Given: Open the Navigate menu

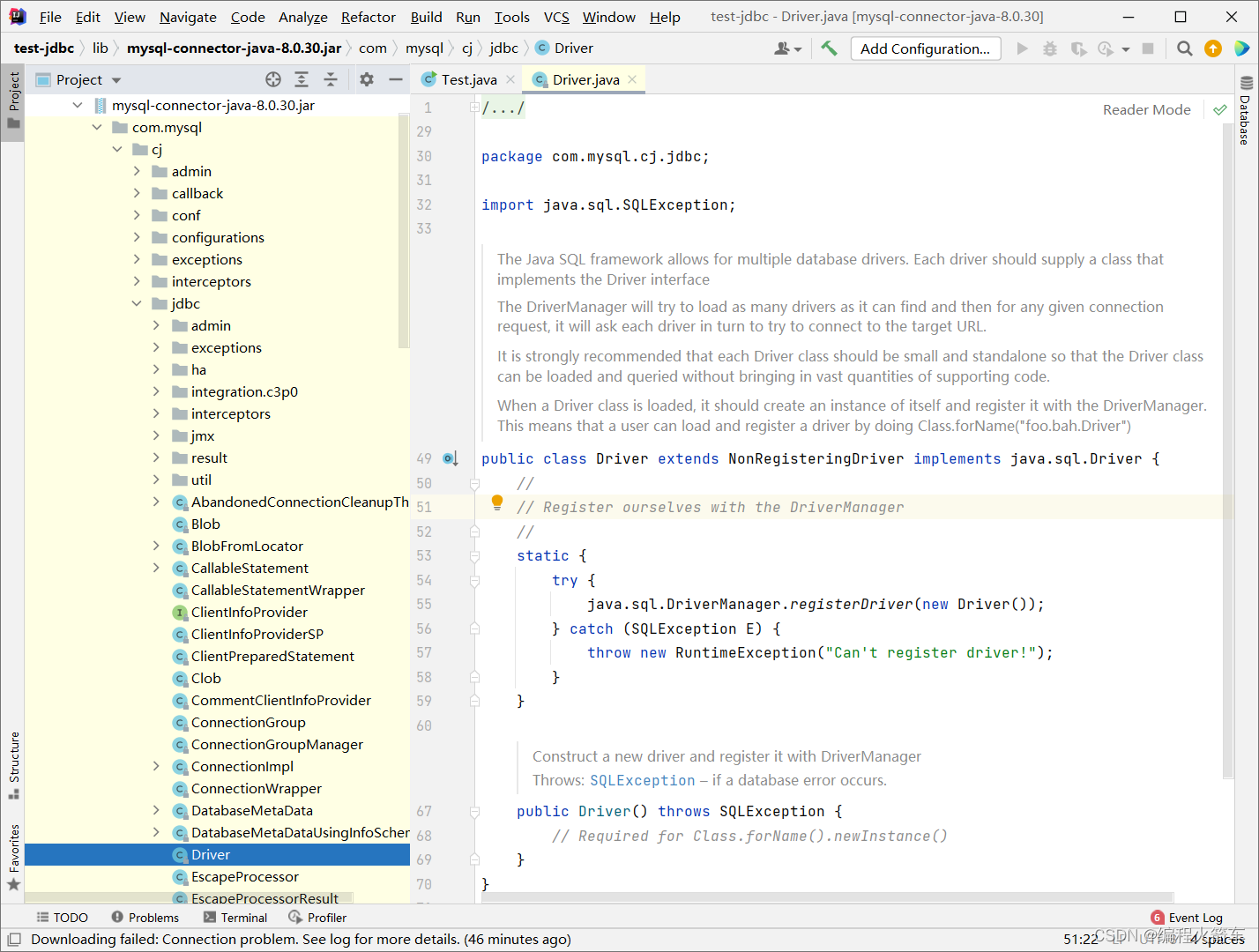Looking at the screenshot, I should click(x=188, y=17).
